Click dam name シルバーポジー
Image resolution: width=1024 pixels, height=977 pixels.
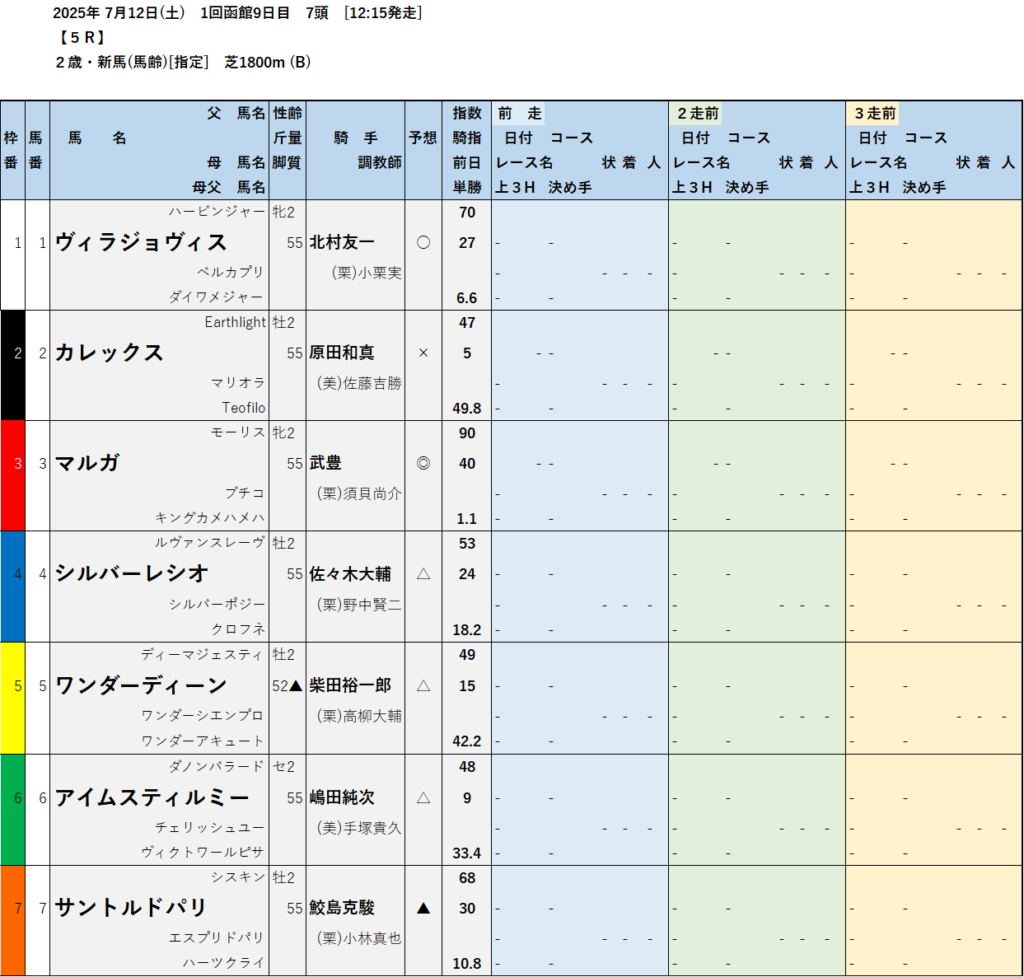[217, 604]
